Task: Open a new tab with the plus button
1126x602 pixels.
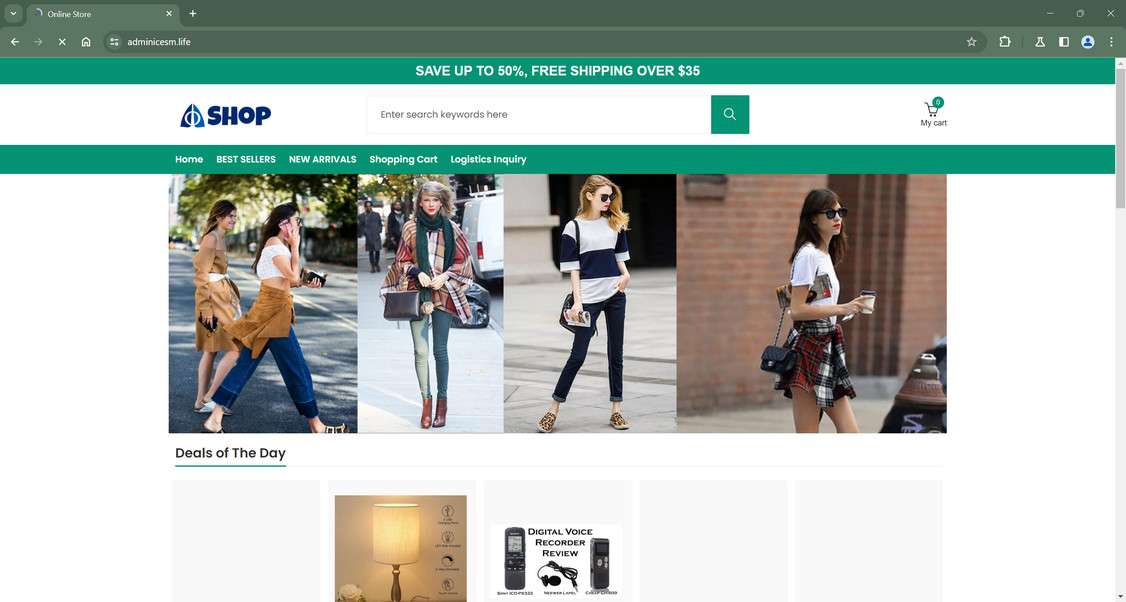Action: point(192,14)
